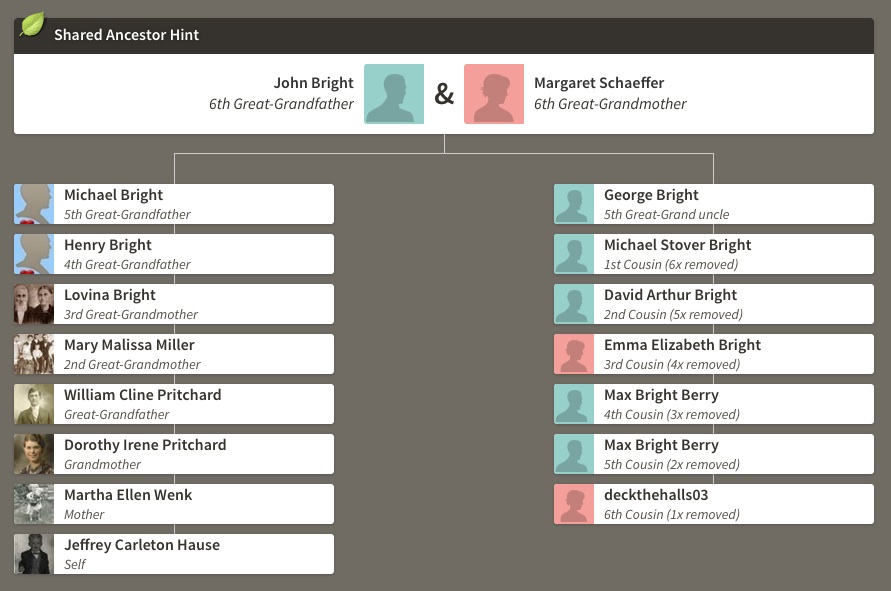
Task: Open Dorothy Irene Pritchard's portrait photo
Action: [34, 454]
